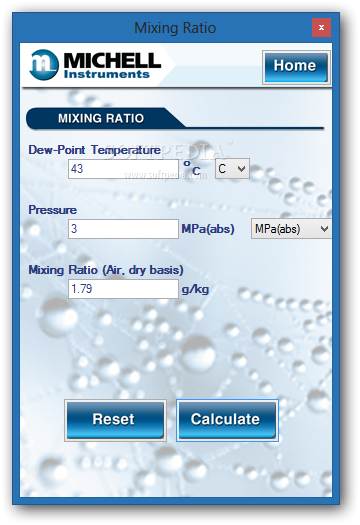Click the Mixing Ratio (Air, dry basis) label

pos(106,270)
